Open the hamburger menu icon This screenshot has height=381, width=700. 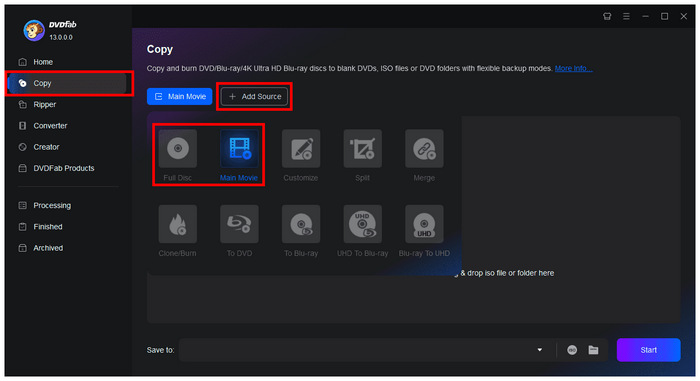[x=626, y=17]
